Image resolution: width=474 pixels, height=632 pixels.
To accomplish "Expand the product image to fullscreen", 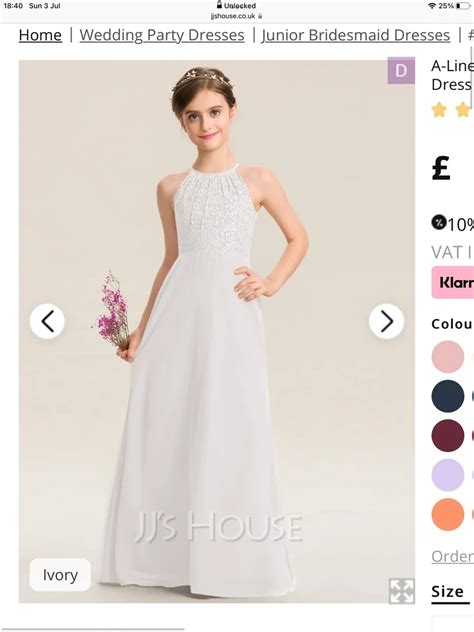I will (x=401, y=591).
